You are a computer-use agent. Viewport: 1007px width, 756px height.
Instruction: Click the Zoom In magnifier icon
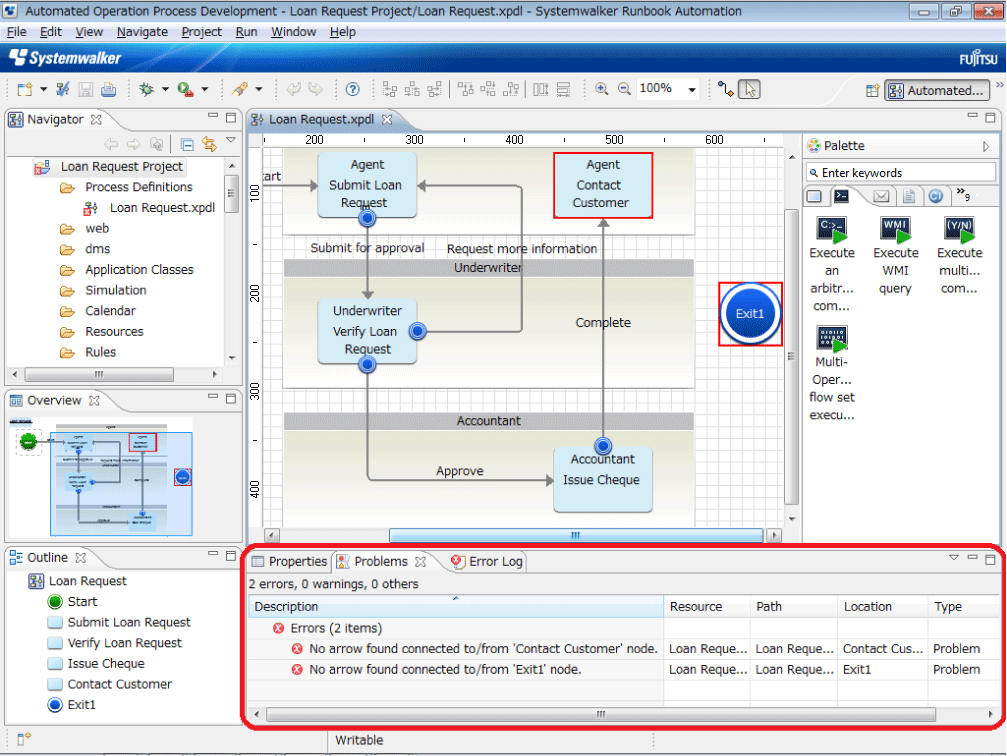(602, 89)
